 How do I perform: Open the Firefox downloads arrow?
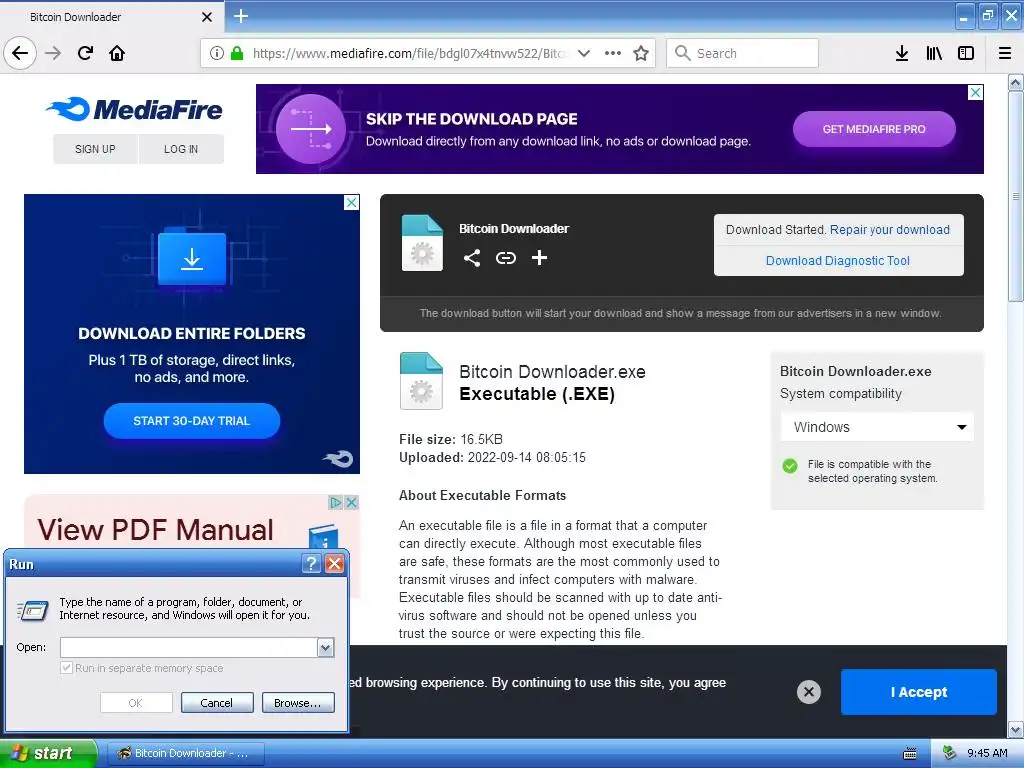902,53
